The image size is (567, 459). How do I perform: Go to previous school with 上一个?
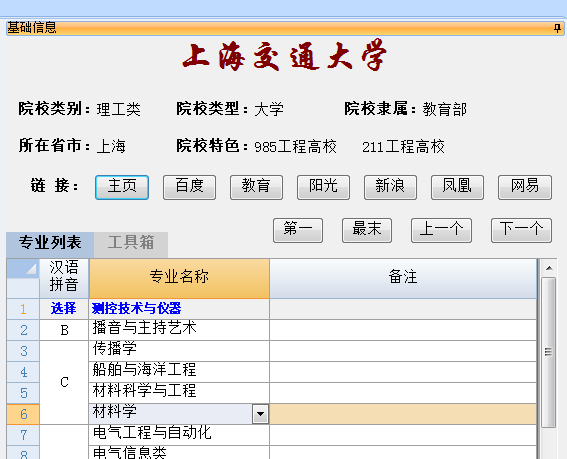441,230
